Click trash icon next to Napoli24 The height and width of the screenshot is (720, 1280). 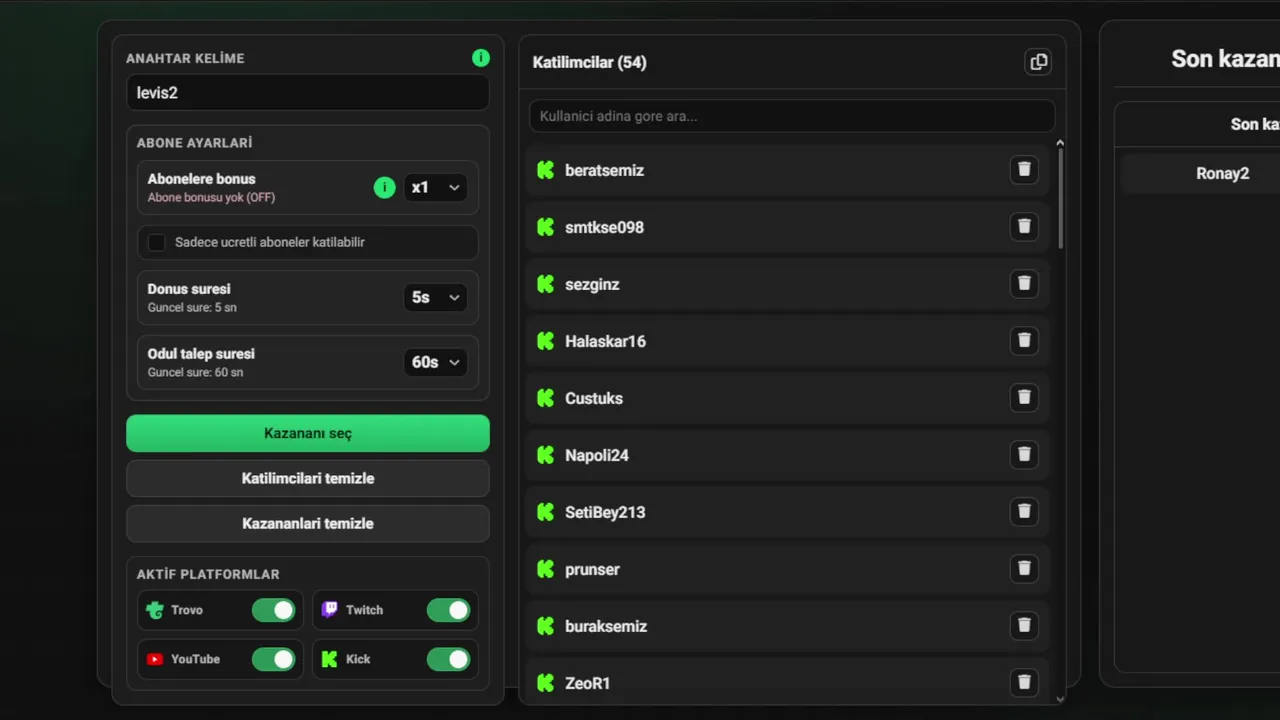(1024, 455)
